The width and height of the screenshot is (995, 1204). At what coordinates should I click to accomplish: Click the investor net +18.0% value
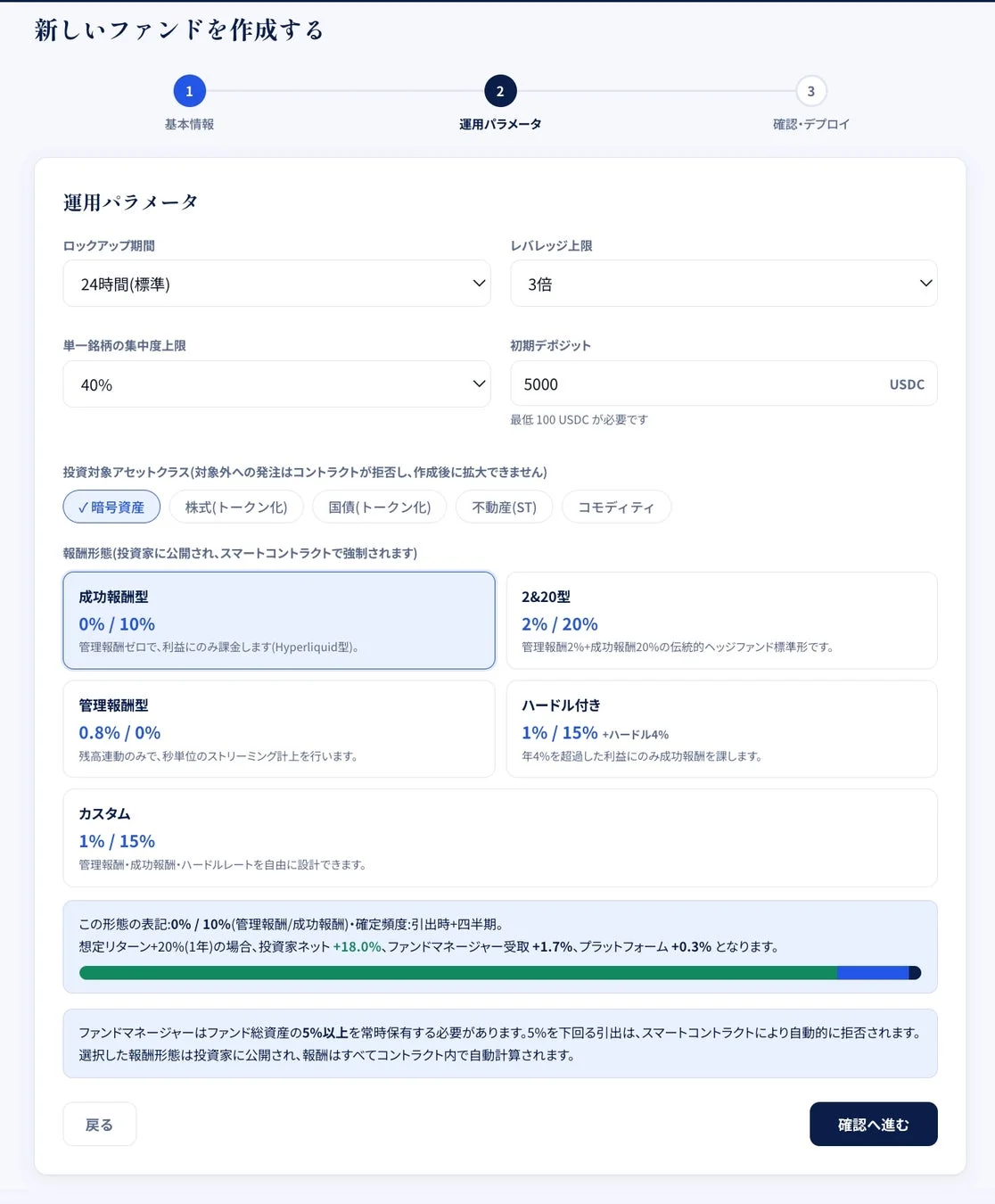(x=357, y=946)
